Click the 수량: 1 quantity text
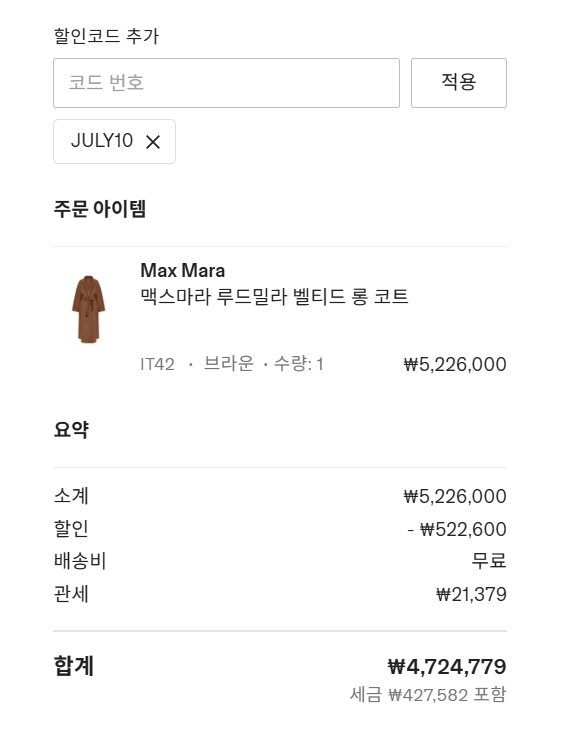This screenshot has width=574, height=729. (299, 363)
